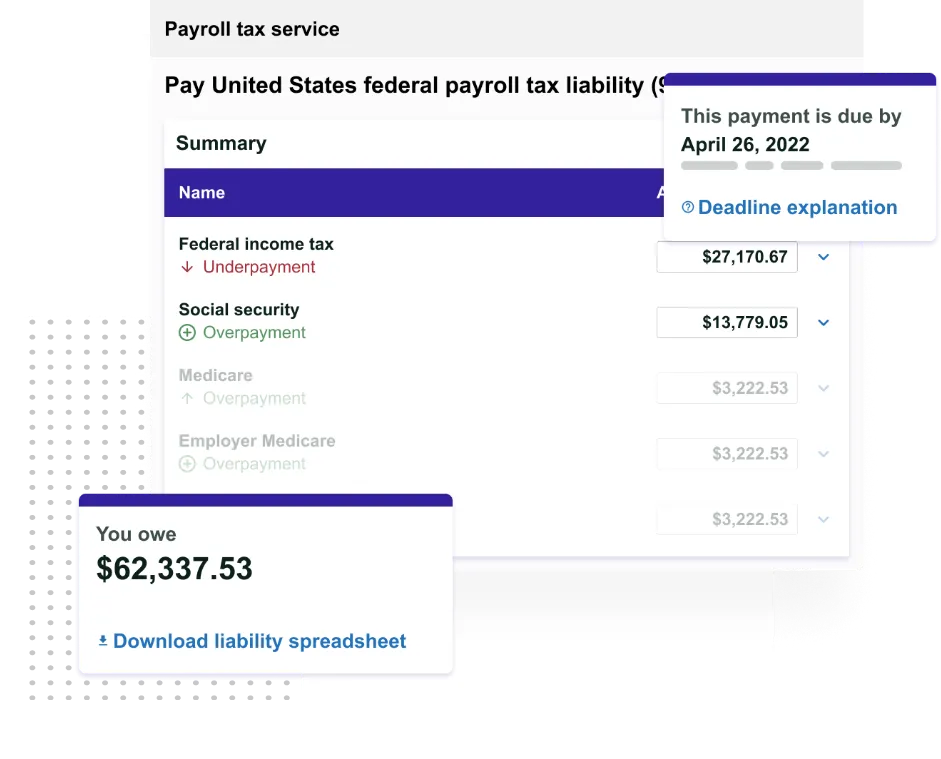
Task: Download the liability spreadsheet
Action: click(x=260, y=640)
